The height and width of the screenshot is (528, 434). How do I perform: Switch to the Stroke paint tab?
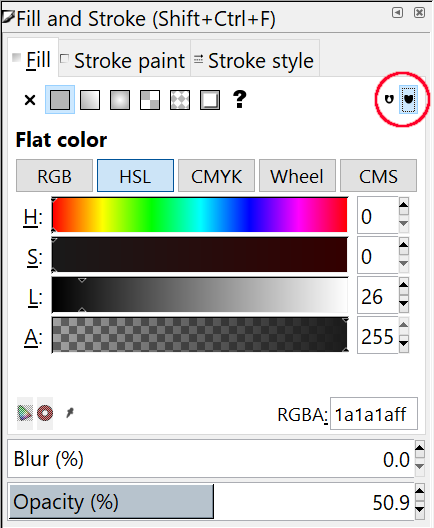coord(124,61)
